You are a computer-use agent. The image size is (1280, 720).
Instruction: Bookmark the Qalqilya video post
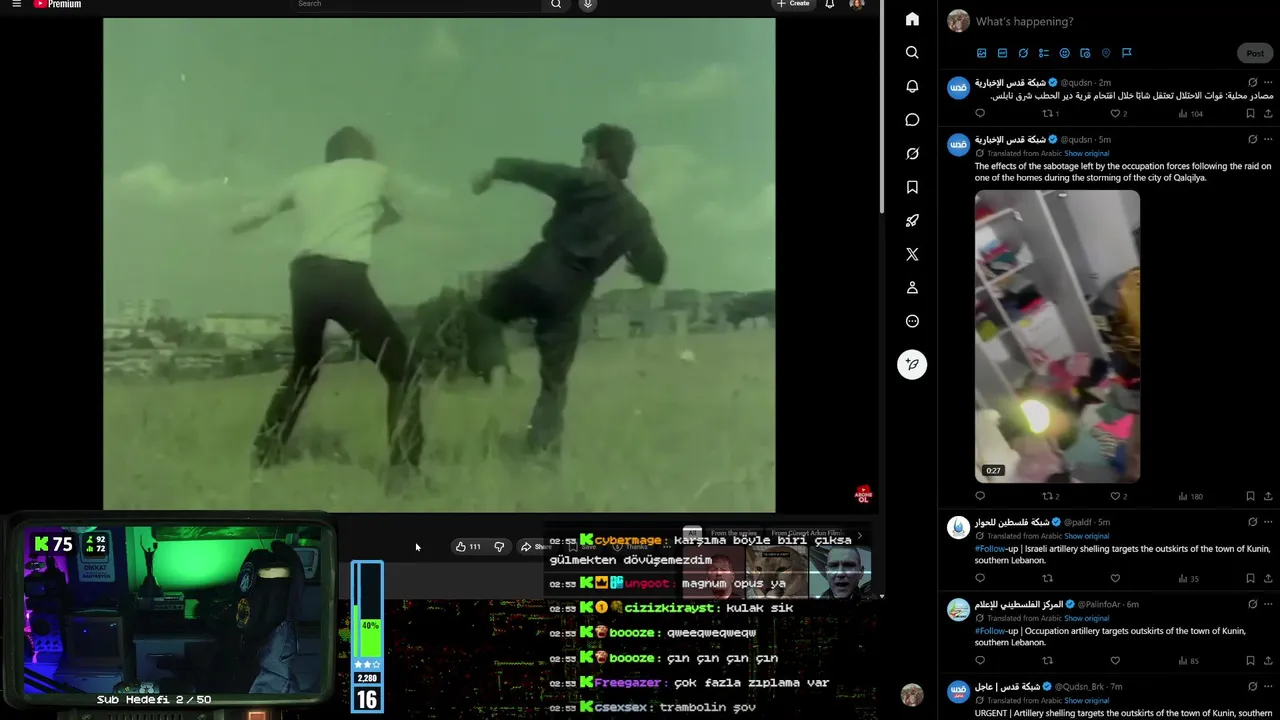[x=1250, y=496]
